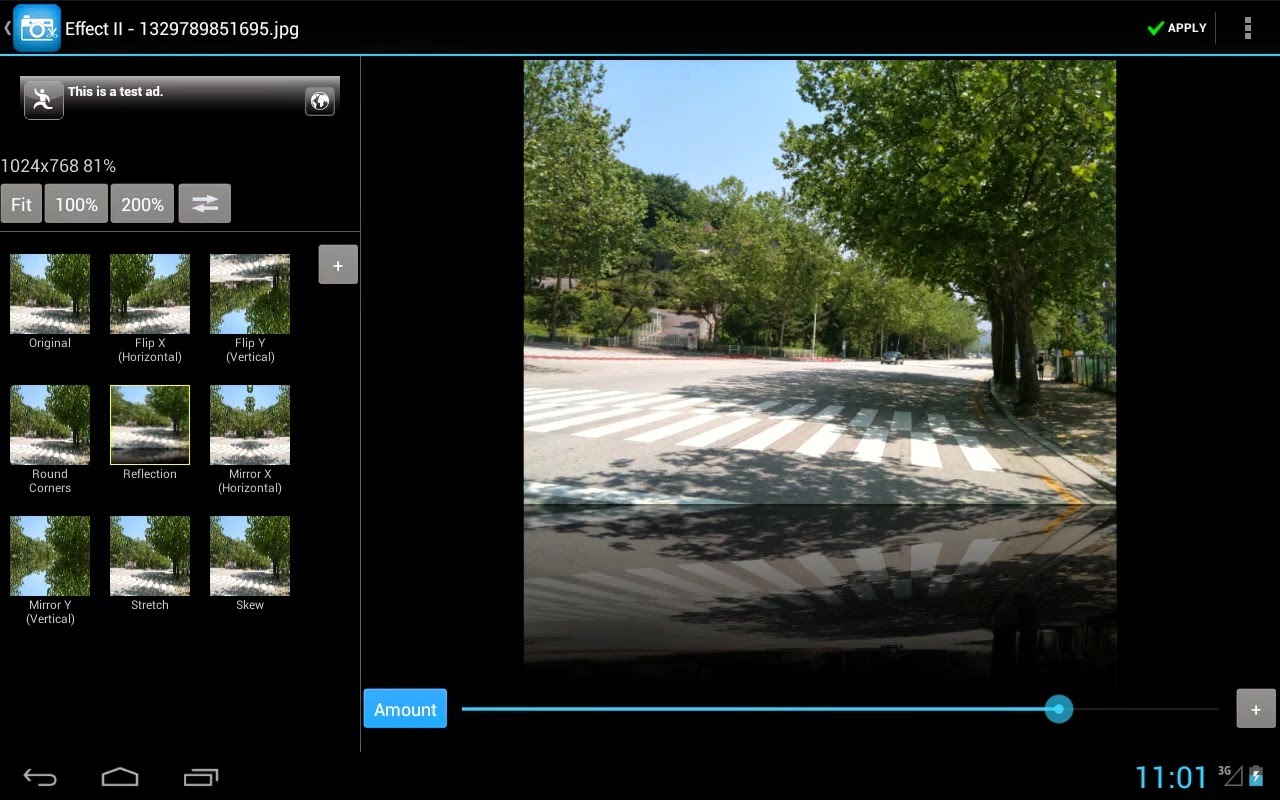Image resolution: width=1280 pixels, height=800 pixels.
Task: Tap the Android home navigation icon
Action: [x=120, y=777]
